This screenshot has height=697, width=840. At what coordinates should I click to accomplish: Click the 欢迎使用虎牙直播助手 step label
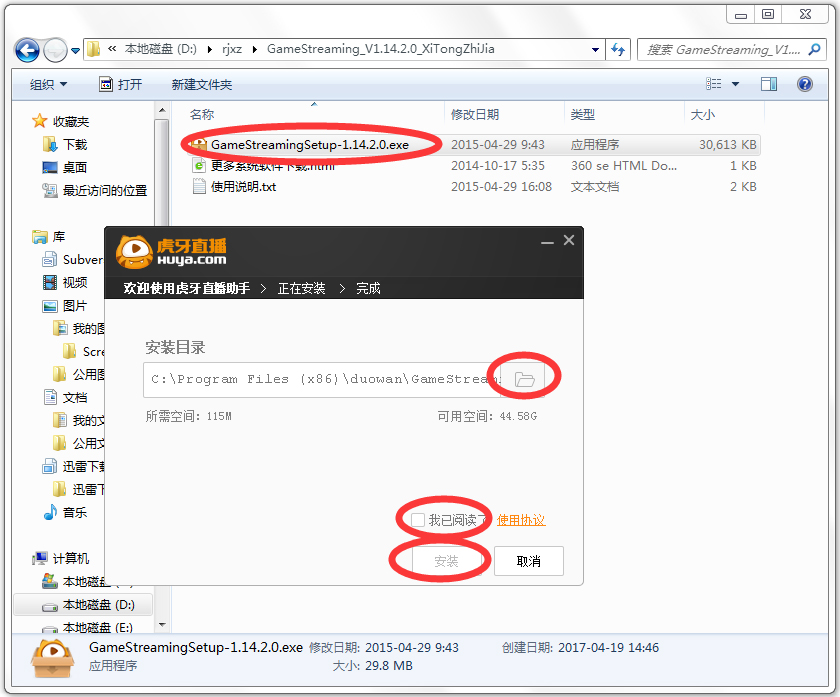[x=186, y=288]
